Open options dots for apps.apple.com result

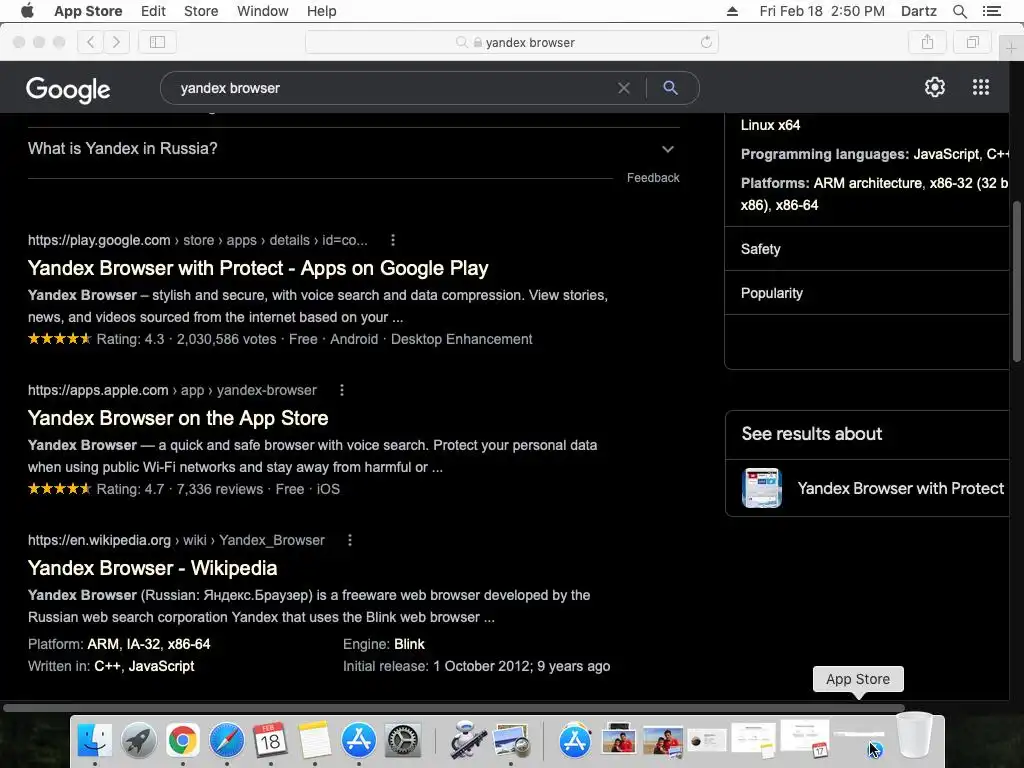342,391
